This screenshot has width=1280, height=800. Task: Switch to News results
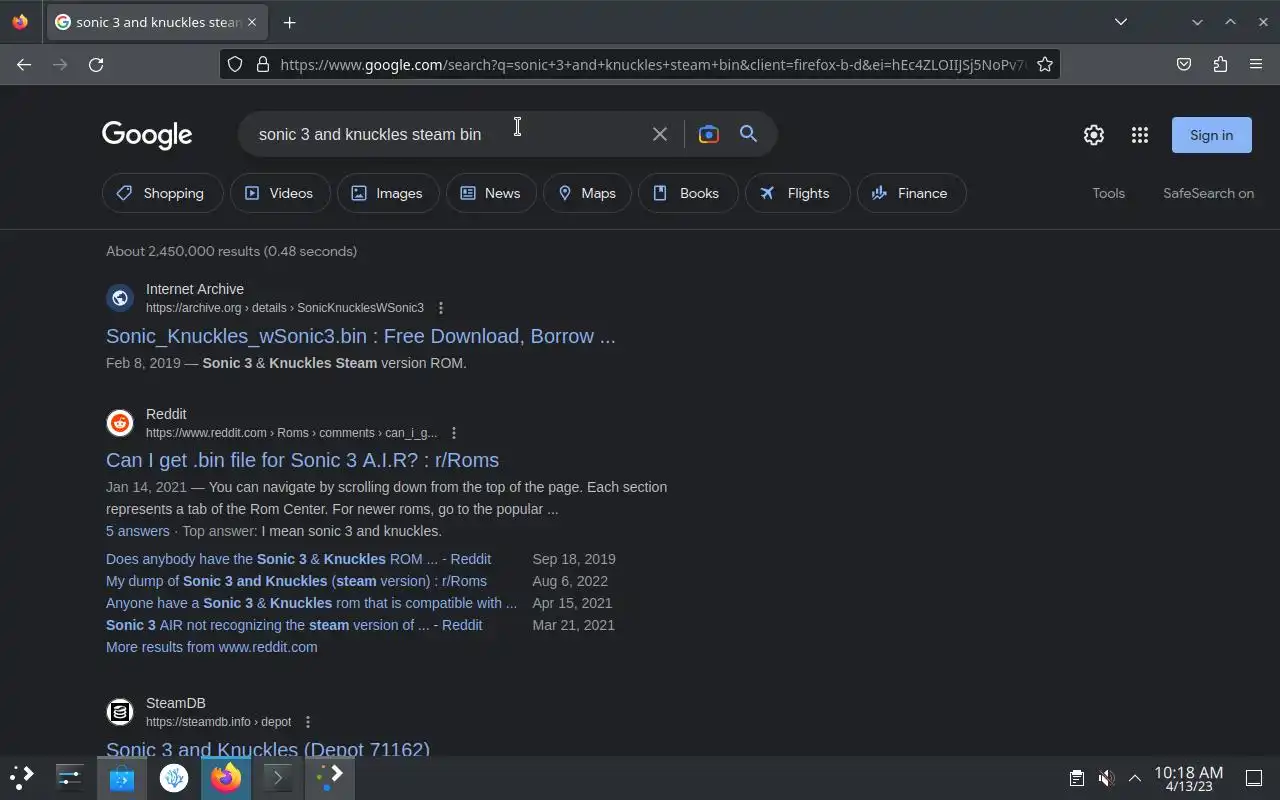click(491, 193)
